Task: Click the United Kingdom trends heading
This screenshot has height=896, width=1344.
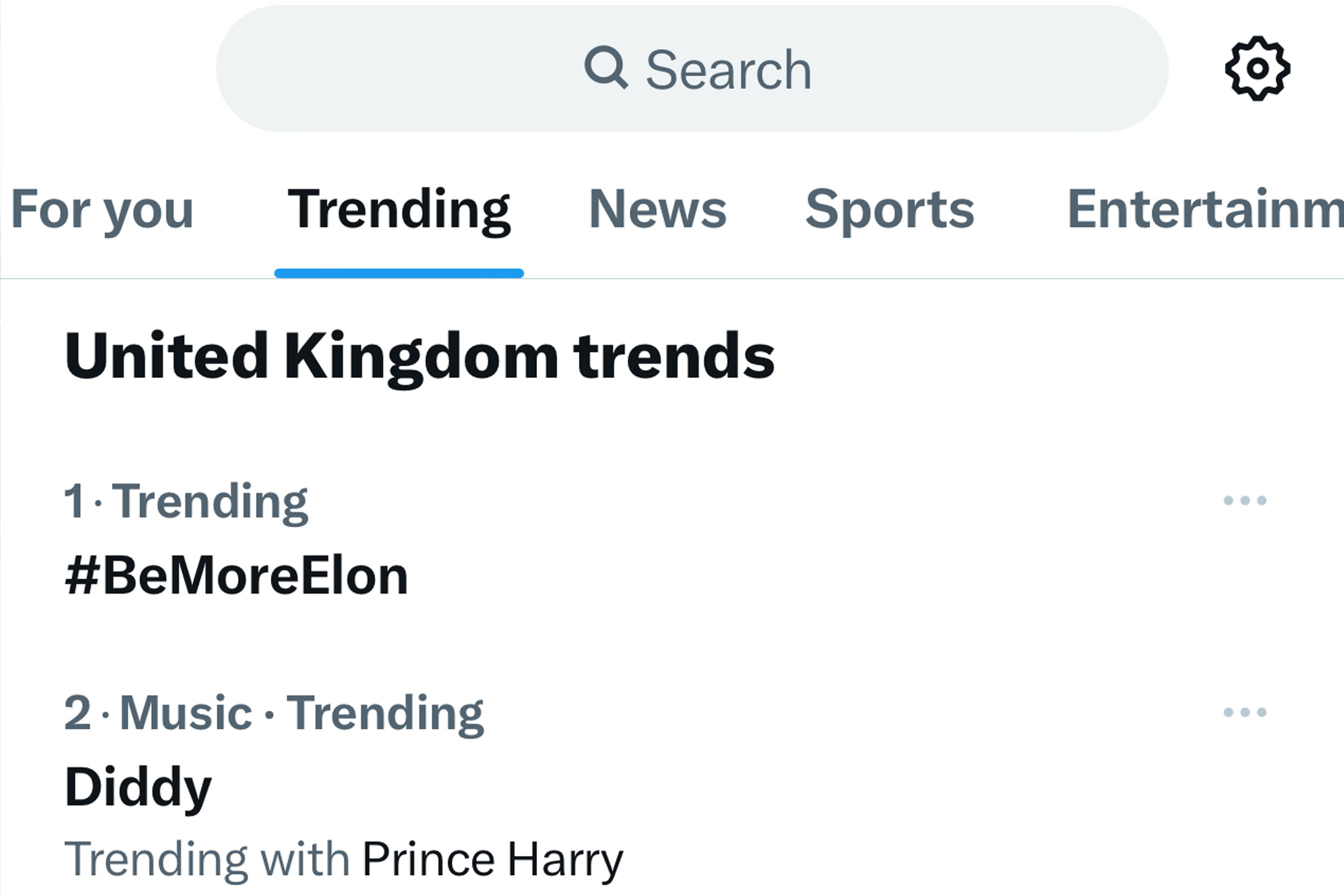Action: tap(419, 356)
